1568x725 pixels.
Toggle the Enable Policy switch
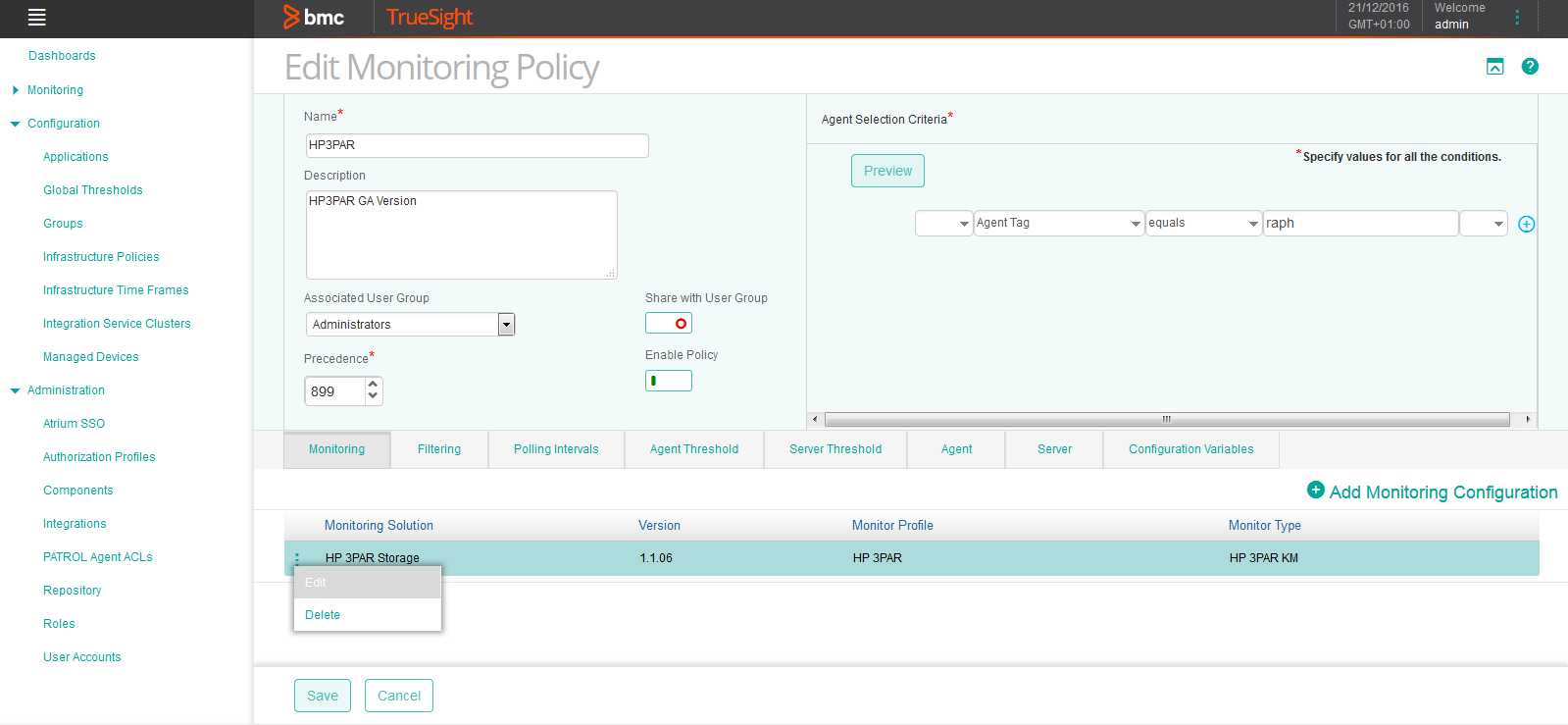669,381
